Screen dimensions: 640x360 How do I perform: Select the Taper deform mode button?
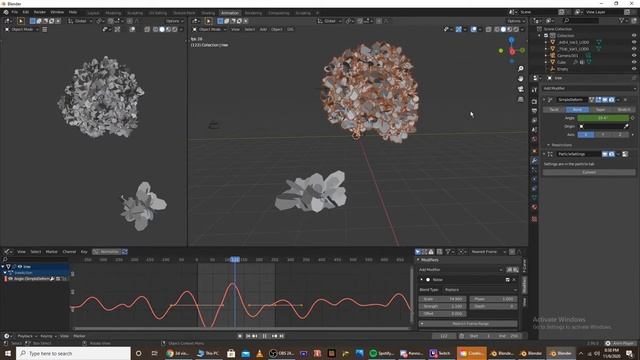point(600,110)
